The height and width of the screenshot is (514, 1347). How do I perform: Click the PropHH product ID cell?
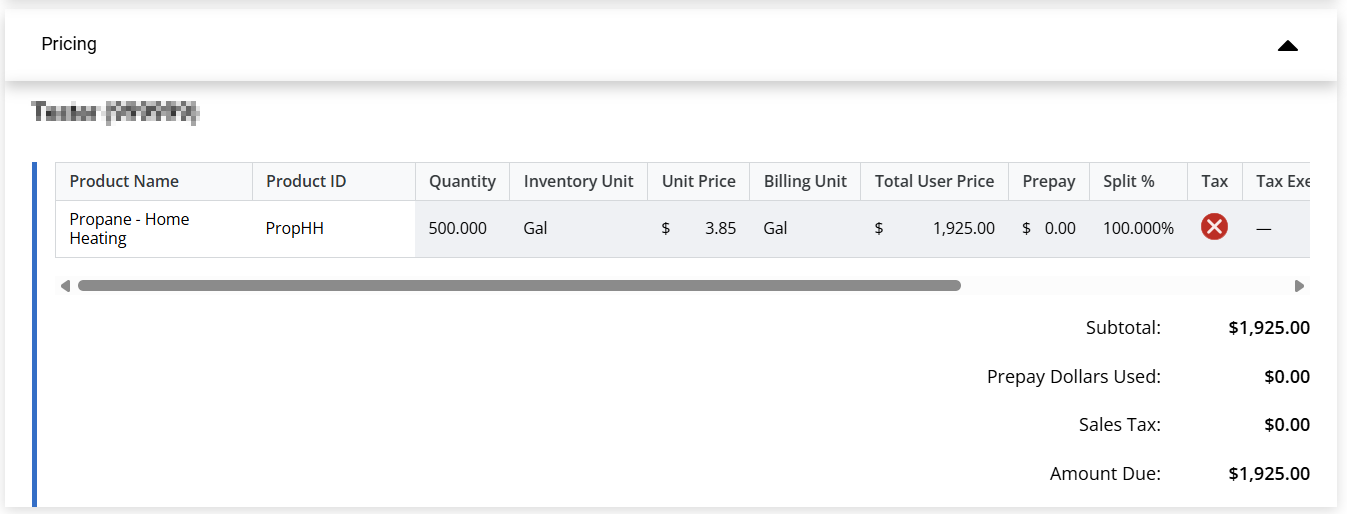click(x=295, y=229)
